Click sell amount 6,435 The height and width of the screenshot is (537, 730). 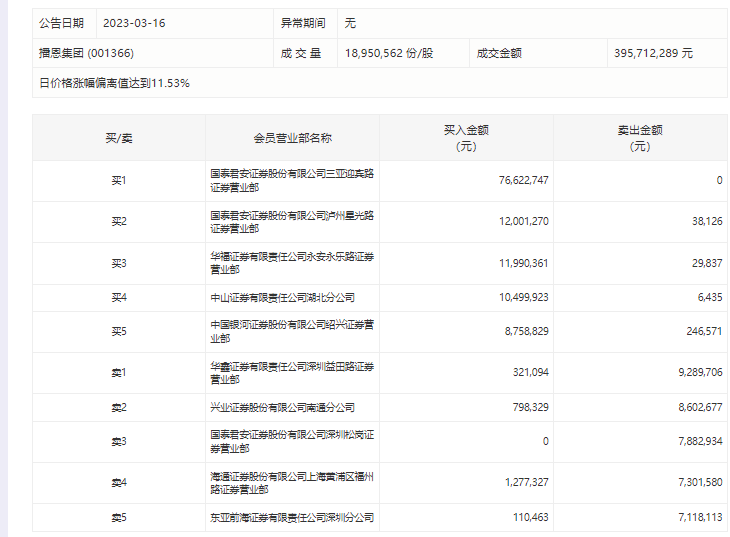(710, 297)
